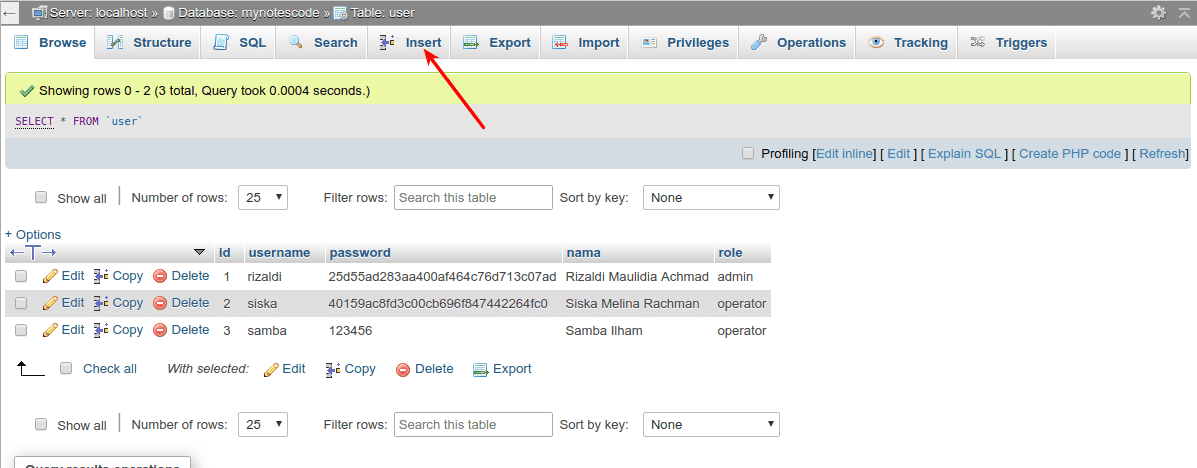This screenshot has height=468, width=1197.
Task: Sort by the nama column header
Action: (x=583, y=253)
